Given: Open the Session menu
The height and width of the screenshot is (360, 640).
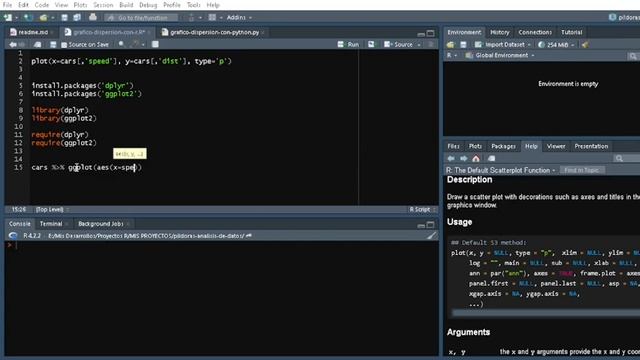Looking at the screenshot, I should click(103, 5).
